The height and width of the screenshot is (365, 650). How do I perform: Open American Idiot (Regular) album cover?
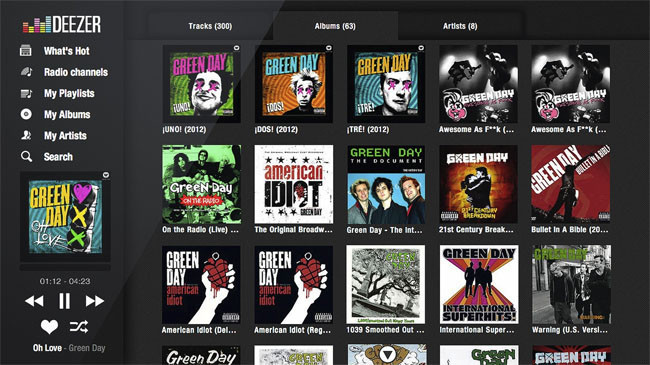click(293, 285)
